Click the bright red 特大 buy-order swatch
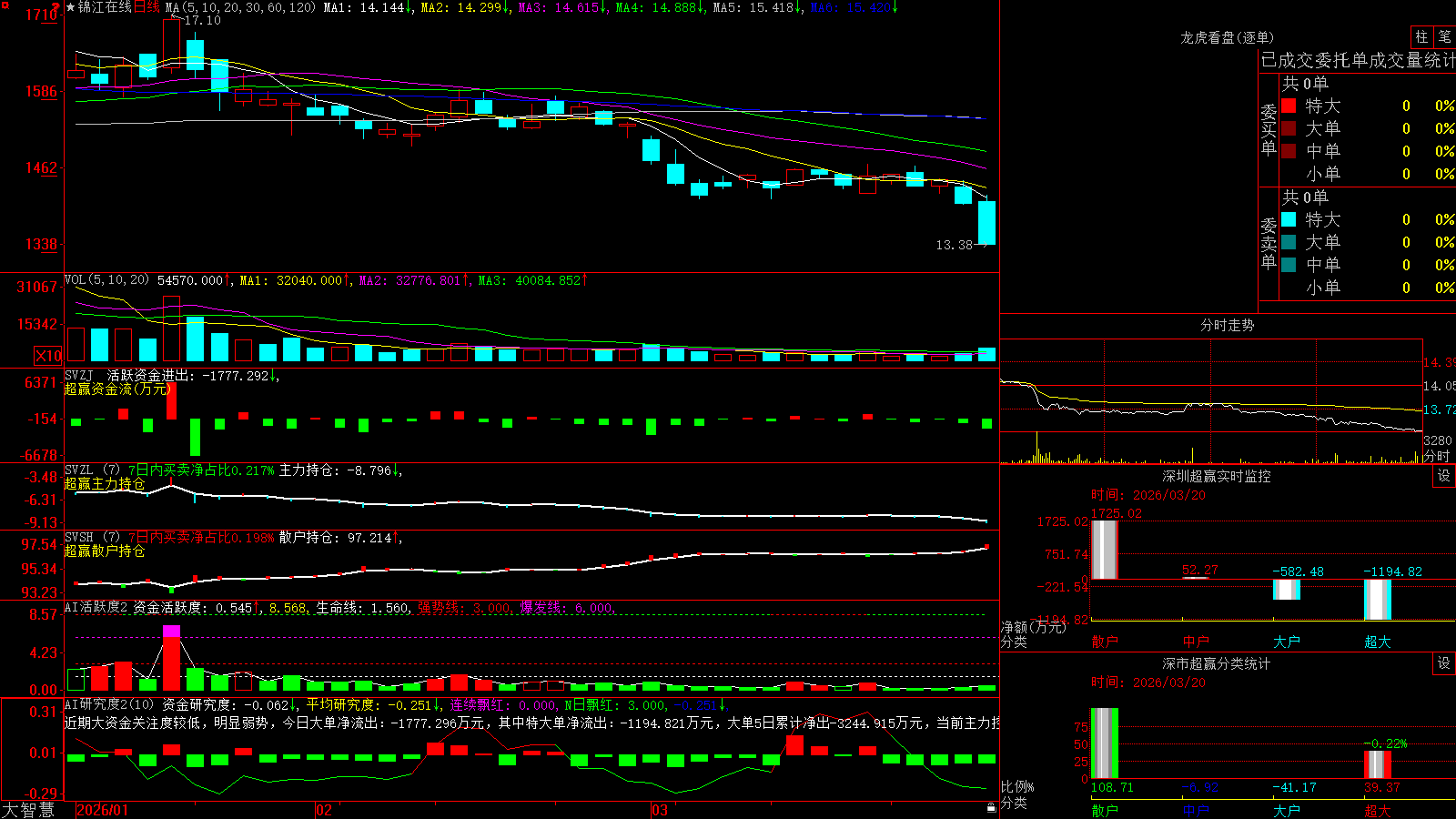 click(1289, 106)
